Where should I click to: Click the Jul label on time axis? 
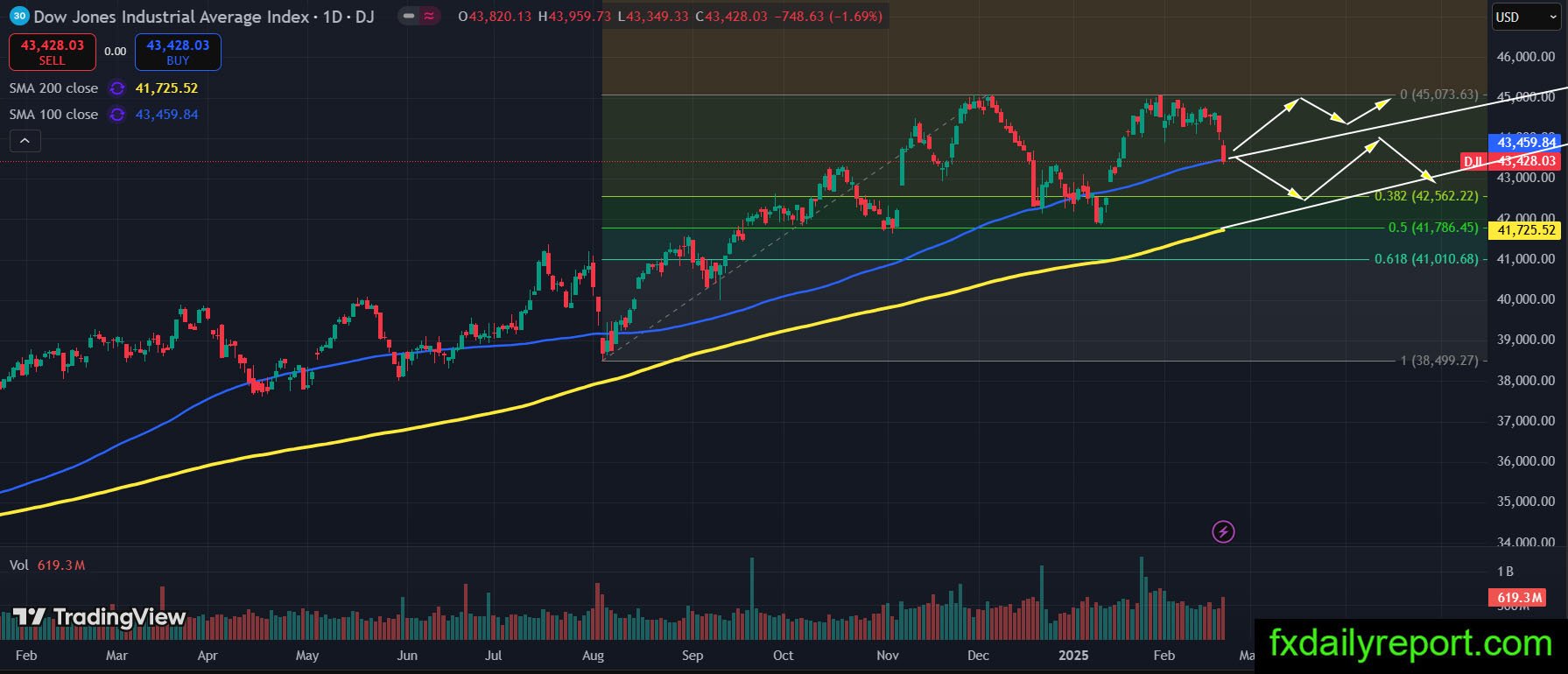pyautogui.click(x=494, y=656)
